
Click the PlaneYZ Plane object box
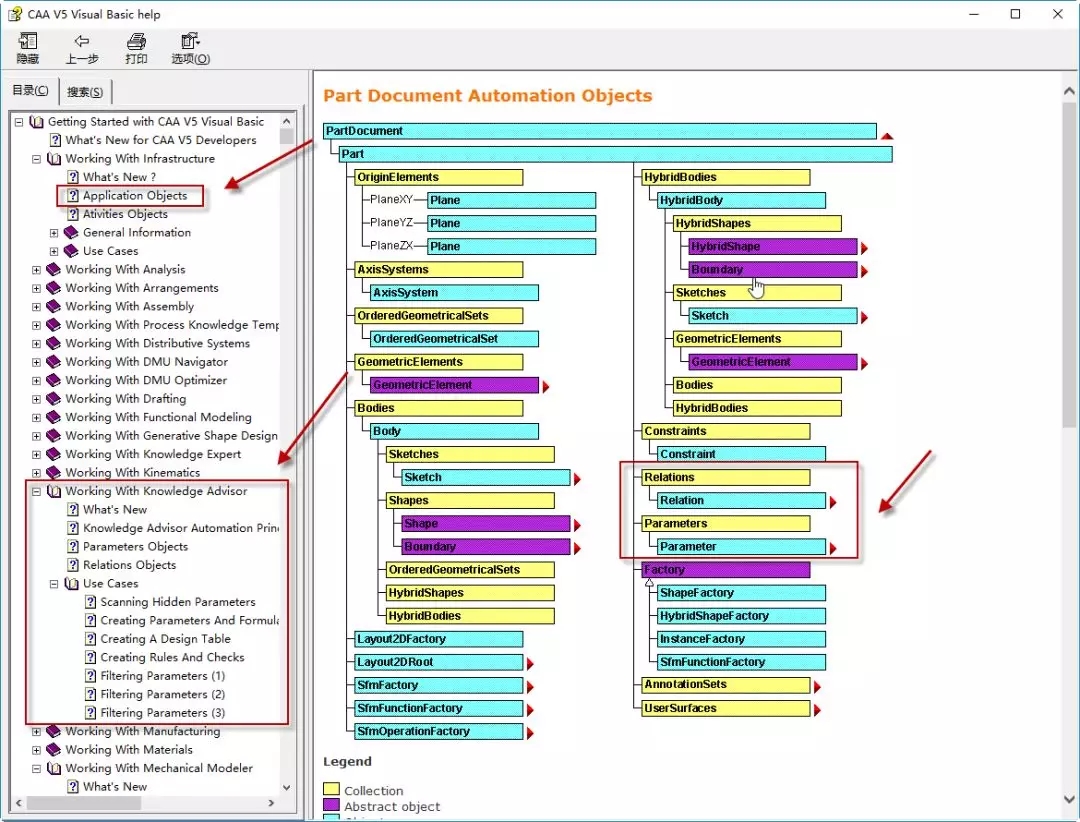click(x=511, y=223)
